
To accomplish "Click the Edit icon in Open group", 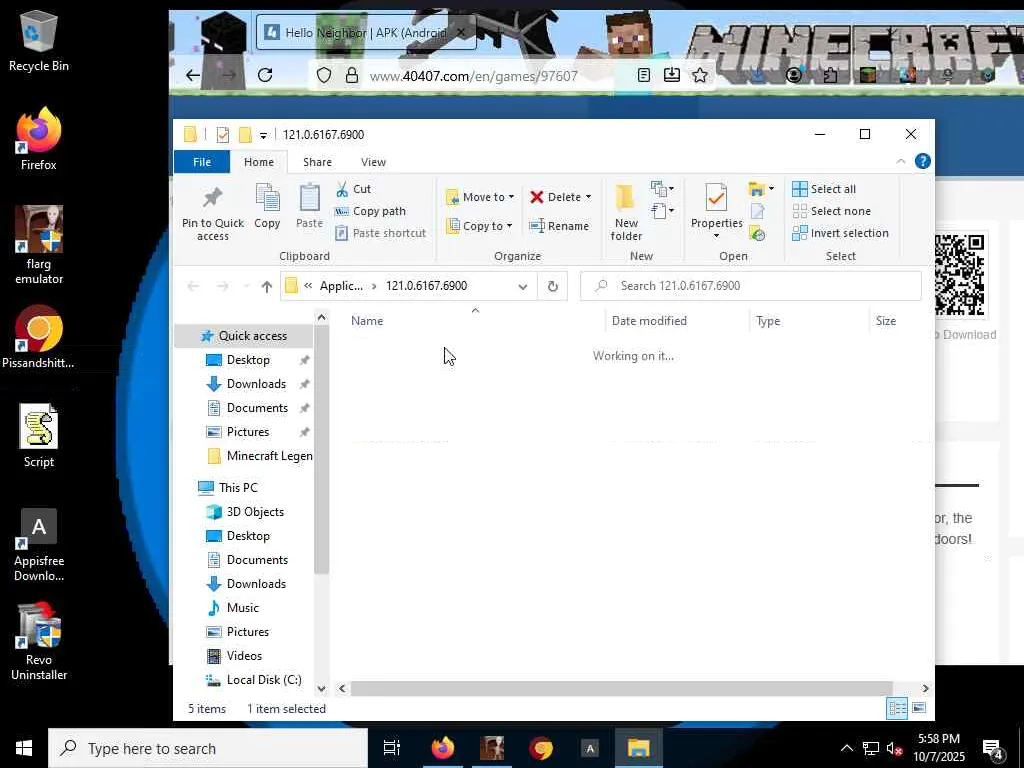I will [758, 211].
